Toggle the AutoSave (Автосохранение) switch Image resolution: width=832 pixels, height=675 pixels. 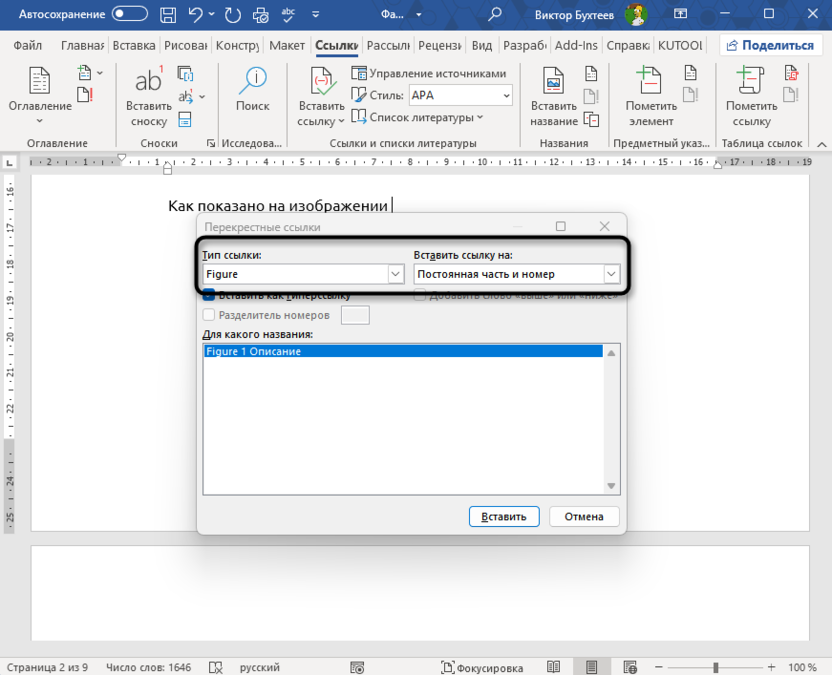tap(129, 14)
